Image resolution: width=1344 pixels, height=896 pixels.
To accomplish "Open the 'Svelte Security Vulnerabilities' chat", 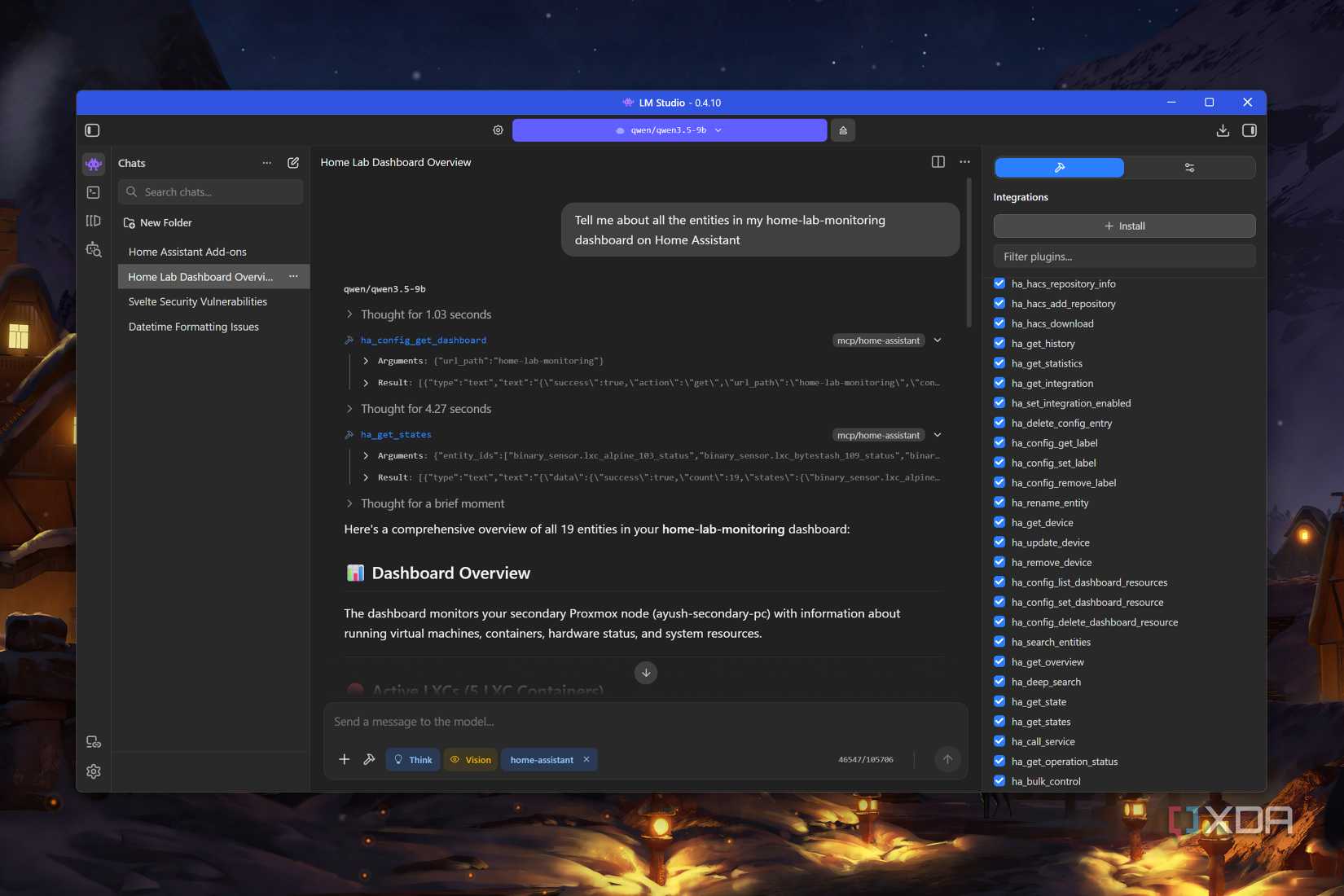I will pyautogui.click(x=198, y=301).
